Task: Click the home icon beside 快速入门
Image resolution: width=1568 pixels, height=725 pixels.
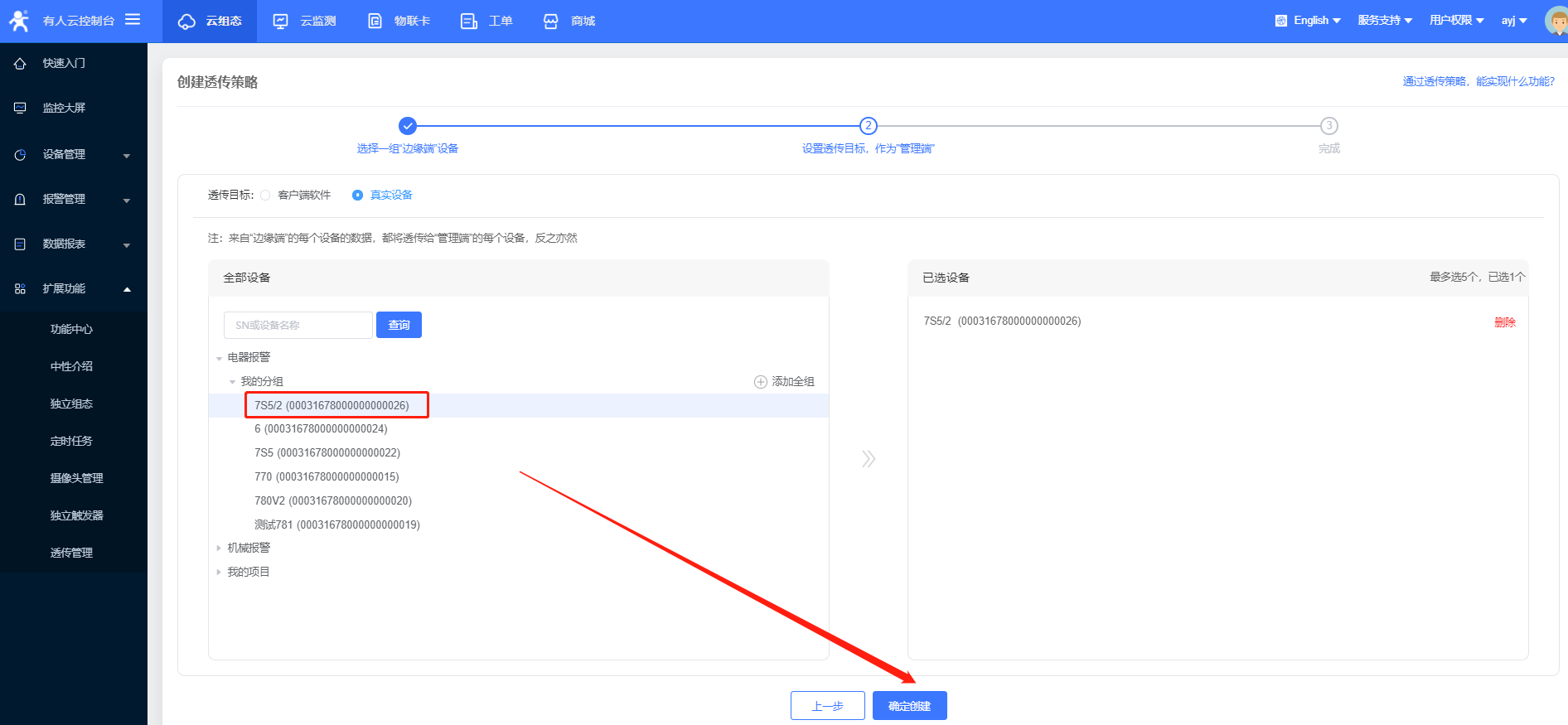Action: tap(20, 64)
